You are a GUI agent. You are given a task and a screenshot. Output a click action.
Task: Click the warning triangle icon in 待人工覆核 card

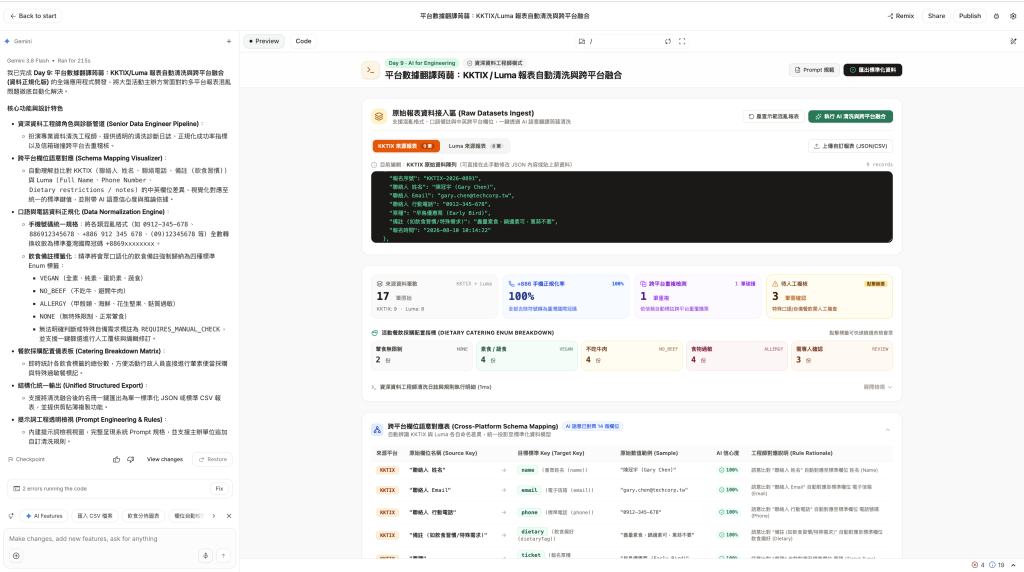775,284
